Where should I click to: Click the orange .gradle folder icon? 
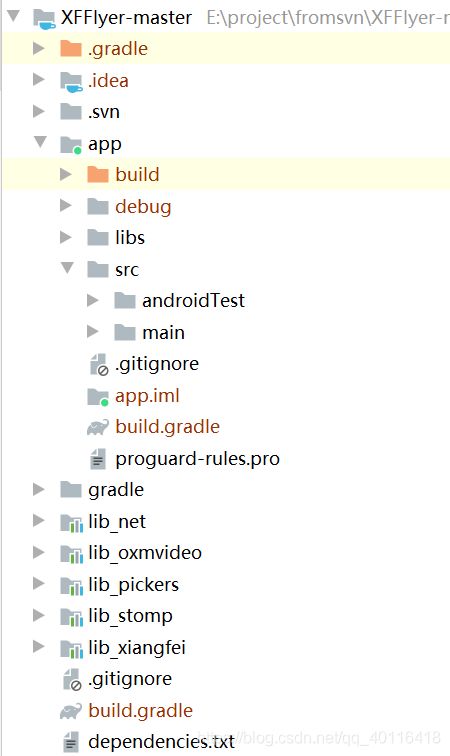tap(71, 48)
